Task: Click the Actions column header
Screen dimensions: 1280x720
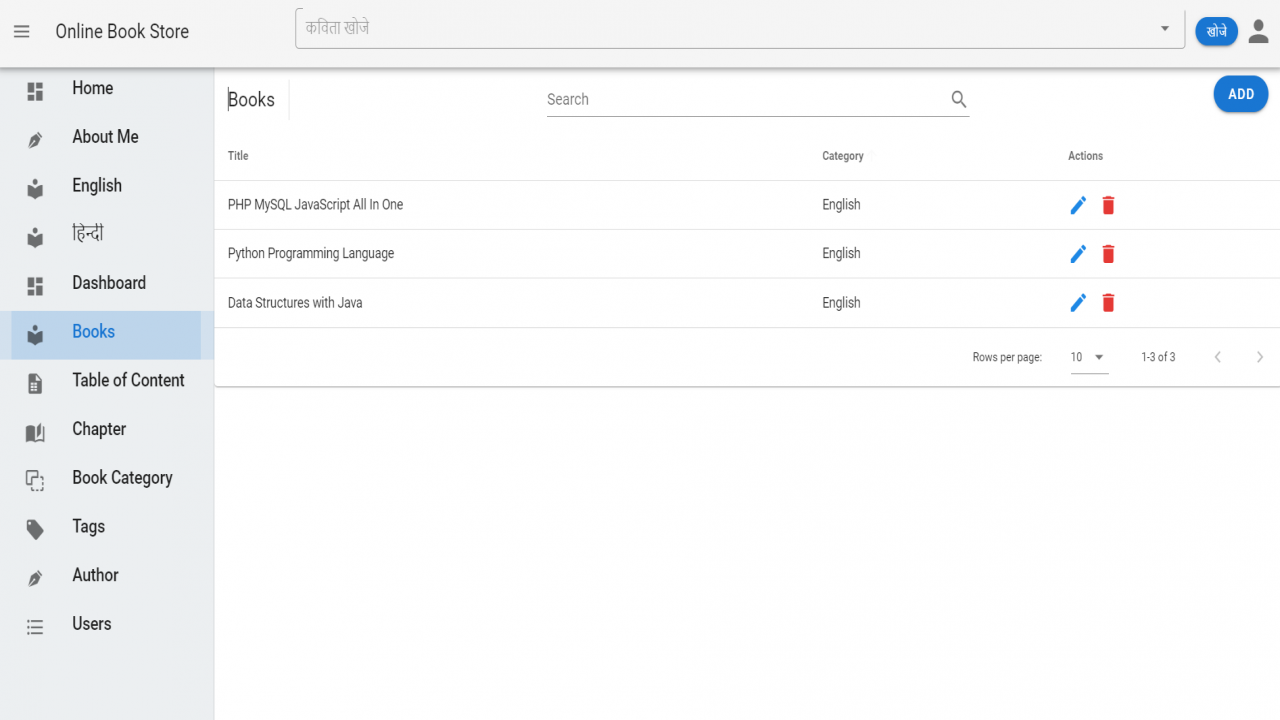Action: (x=1085, y=156)
